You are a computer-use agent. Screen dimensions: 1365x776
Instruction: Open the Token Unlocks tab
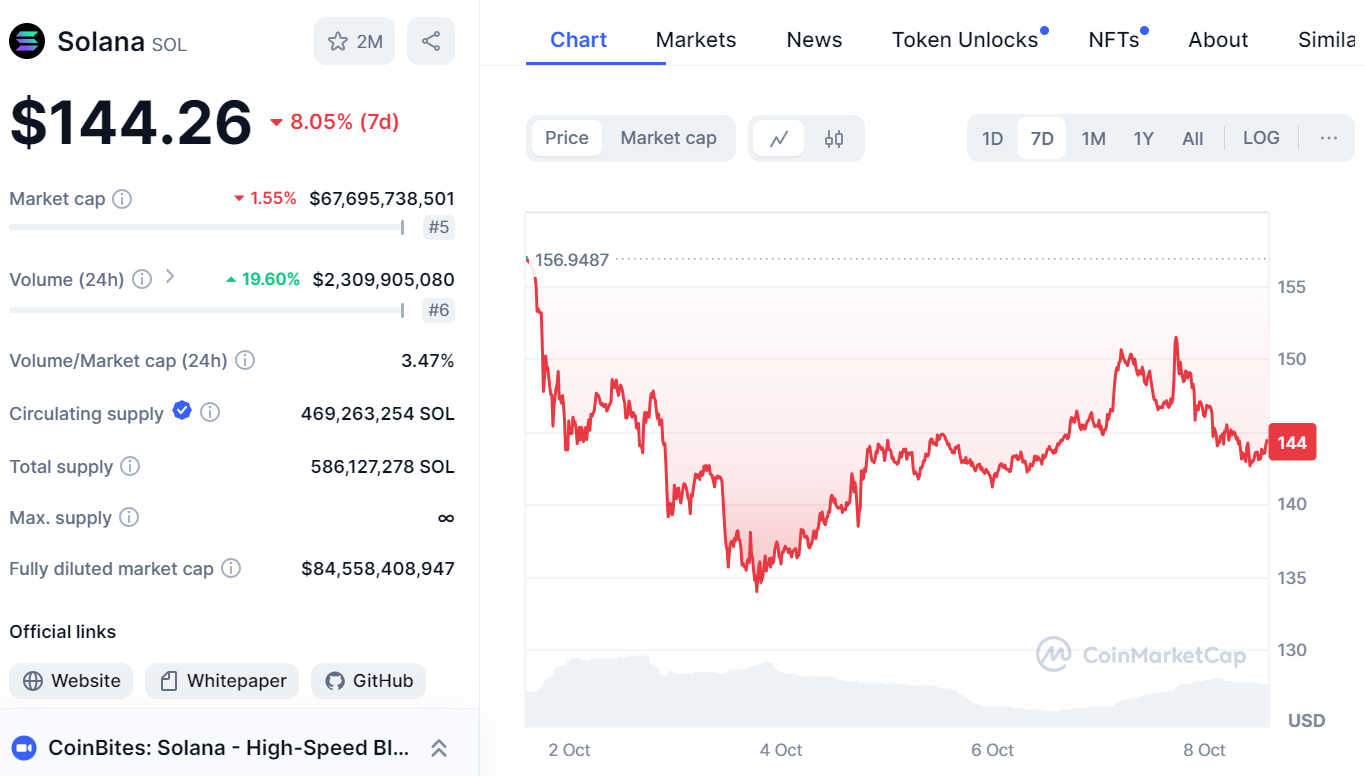tap(963, 39)
